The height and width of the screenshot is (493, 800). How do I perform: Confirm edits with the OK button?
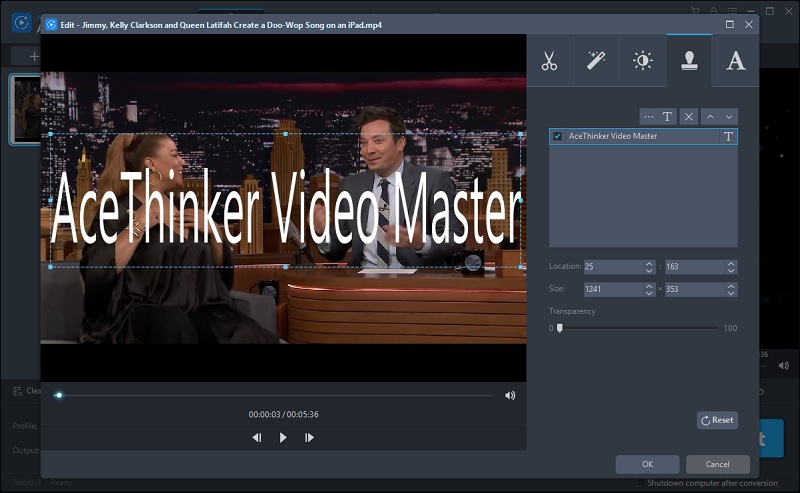[647, 464]
